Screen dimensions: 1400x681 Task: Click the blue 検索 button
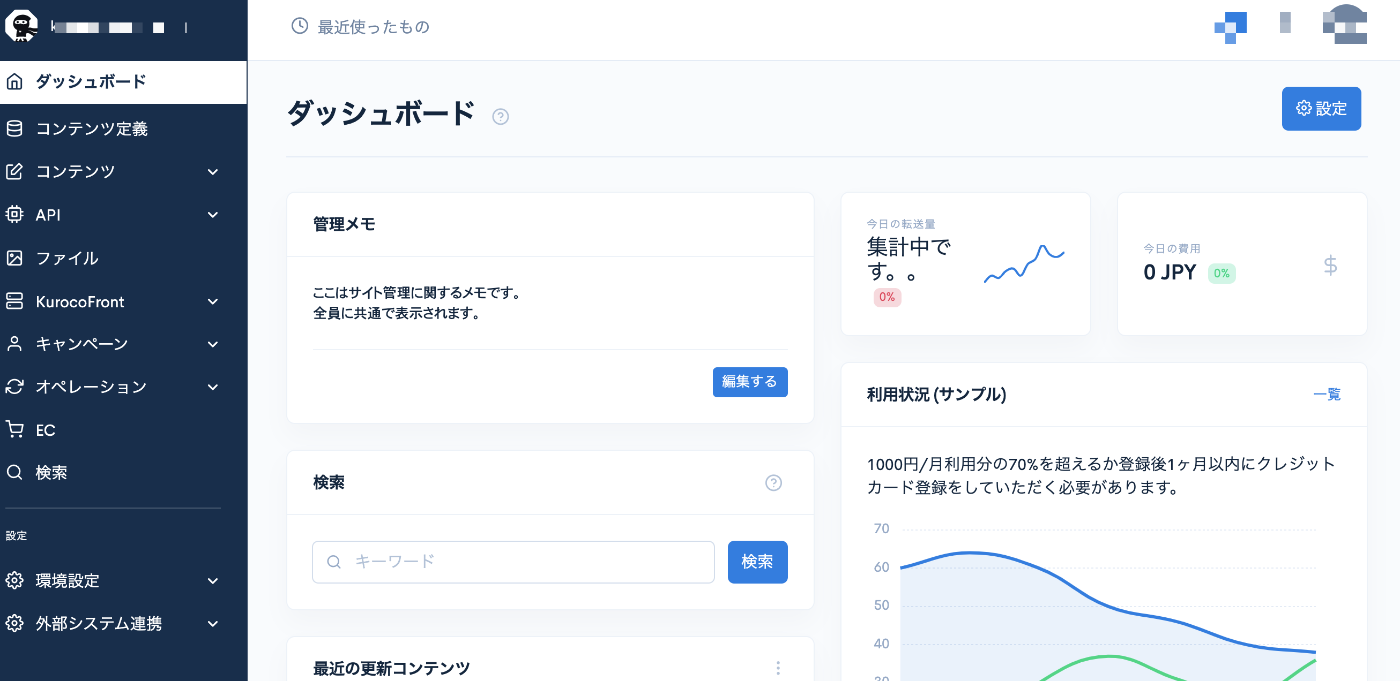point(758,562)
